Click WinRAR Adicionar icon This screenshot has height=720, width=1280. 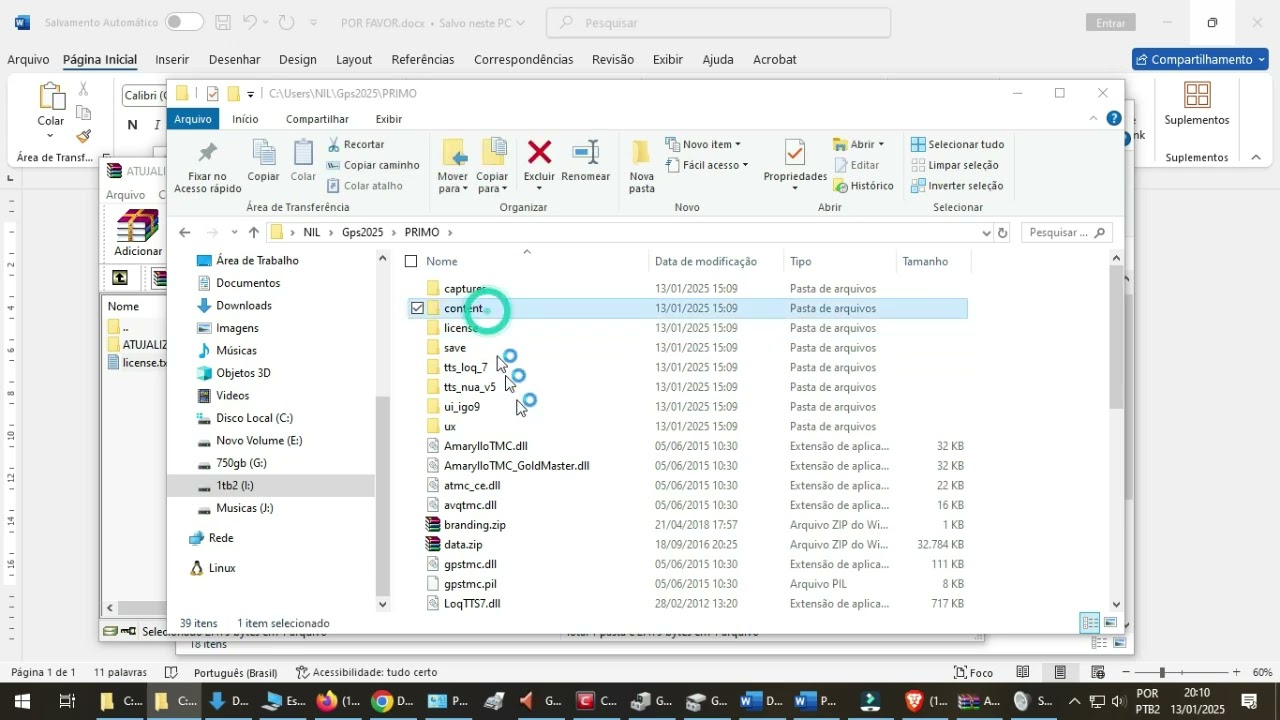coord(138,226)
